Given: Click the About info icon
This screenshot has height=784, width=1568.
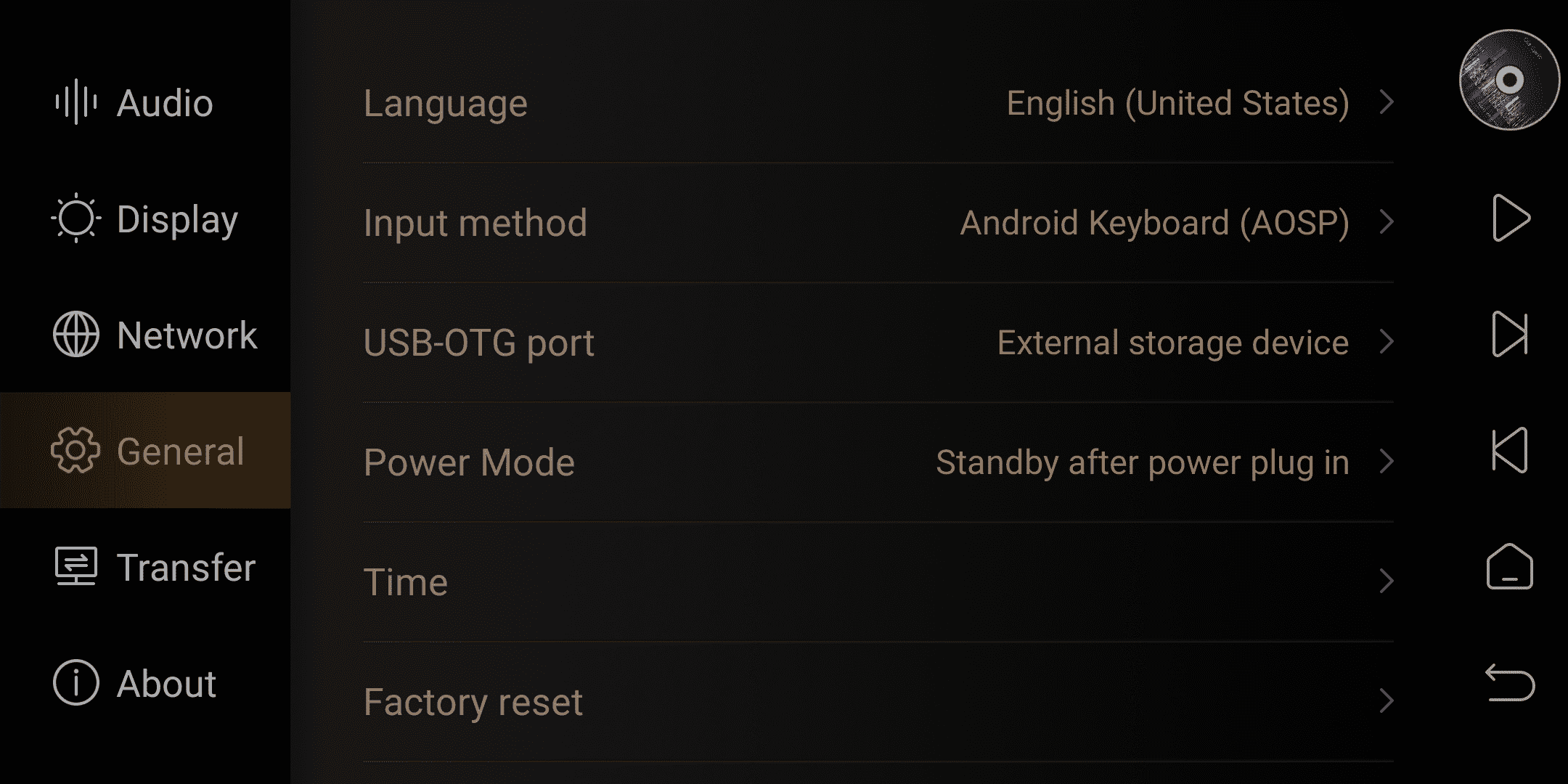Looking at the screenshot, I should (x=76, y=682).
